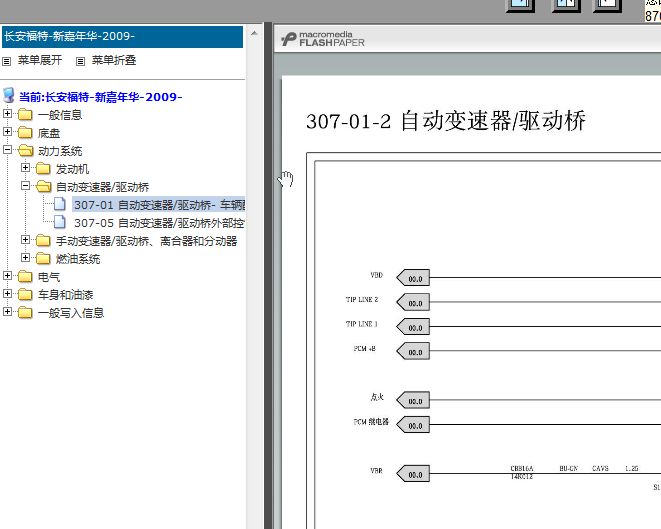Image resolution: width=661 pixels, height=529 pixels.
Task: Click the first top toolbar page button
Action: (521, 5)
